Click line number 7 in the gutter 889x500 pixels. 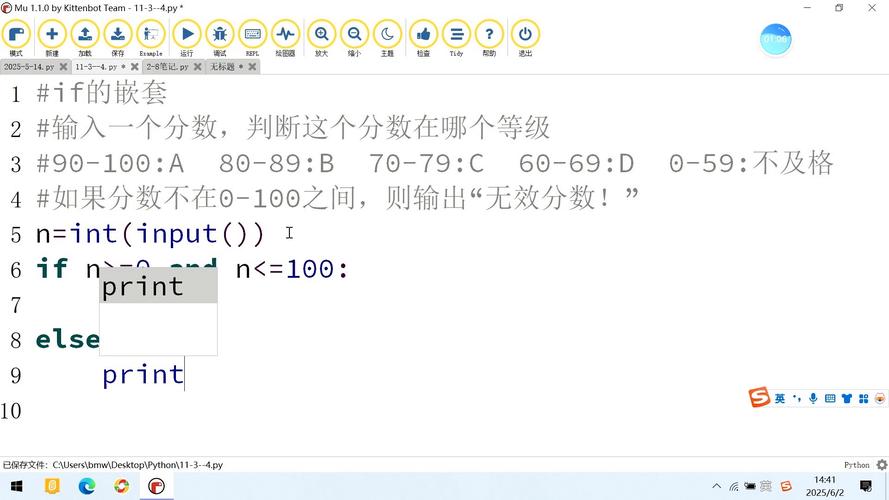click(16, 305)
